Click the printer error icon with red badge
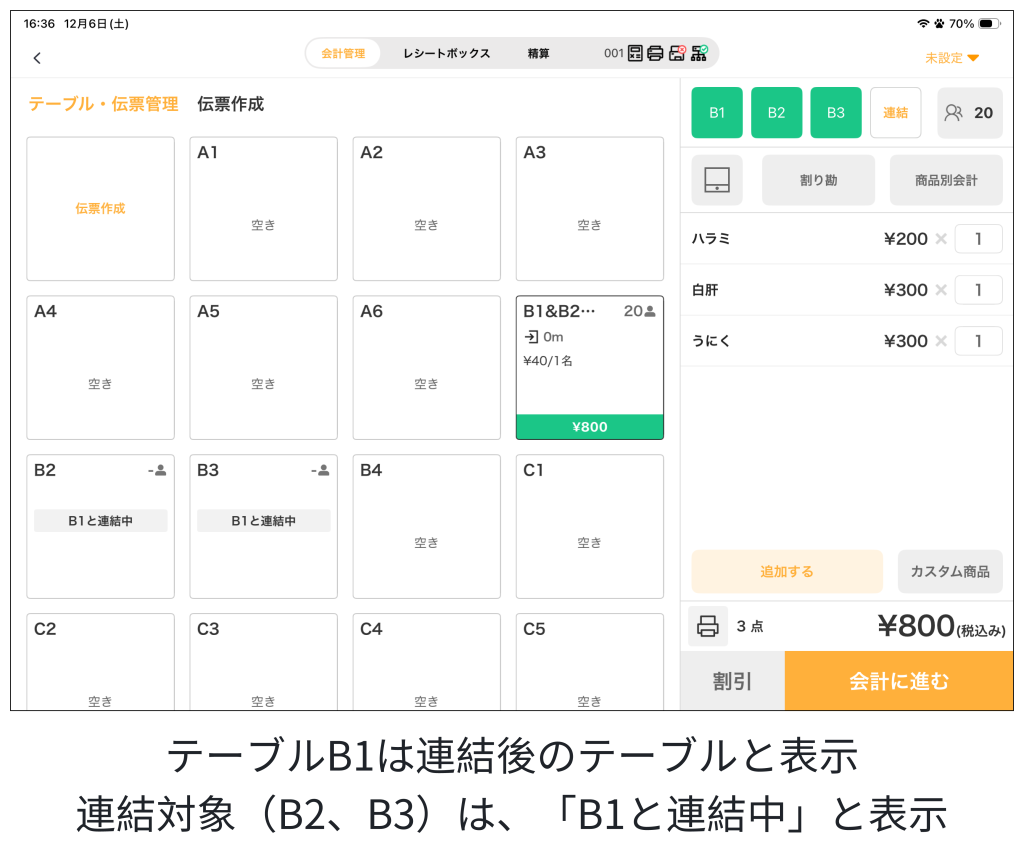1024x851 pixels. [x=677, y=53]
